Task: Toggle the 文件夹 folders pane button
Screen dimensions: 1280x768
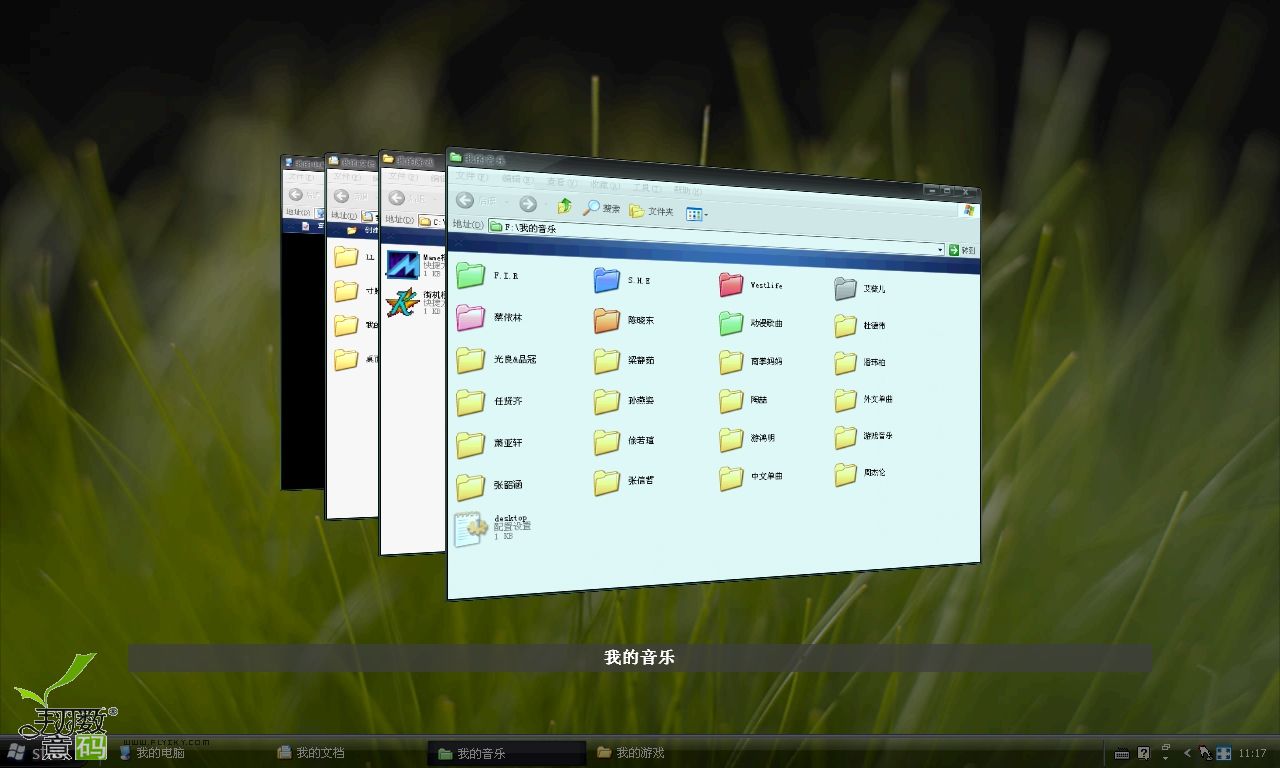Action: pyautogui.click(x=651, y=211)
